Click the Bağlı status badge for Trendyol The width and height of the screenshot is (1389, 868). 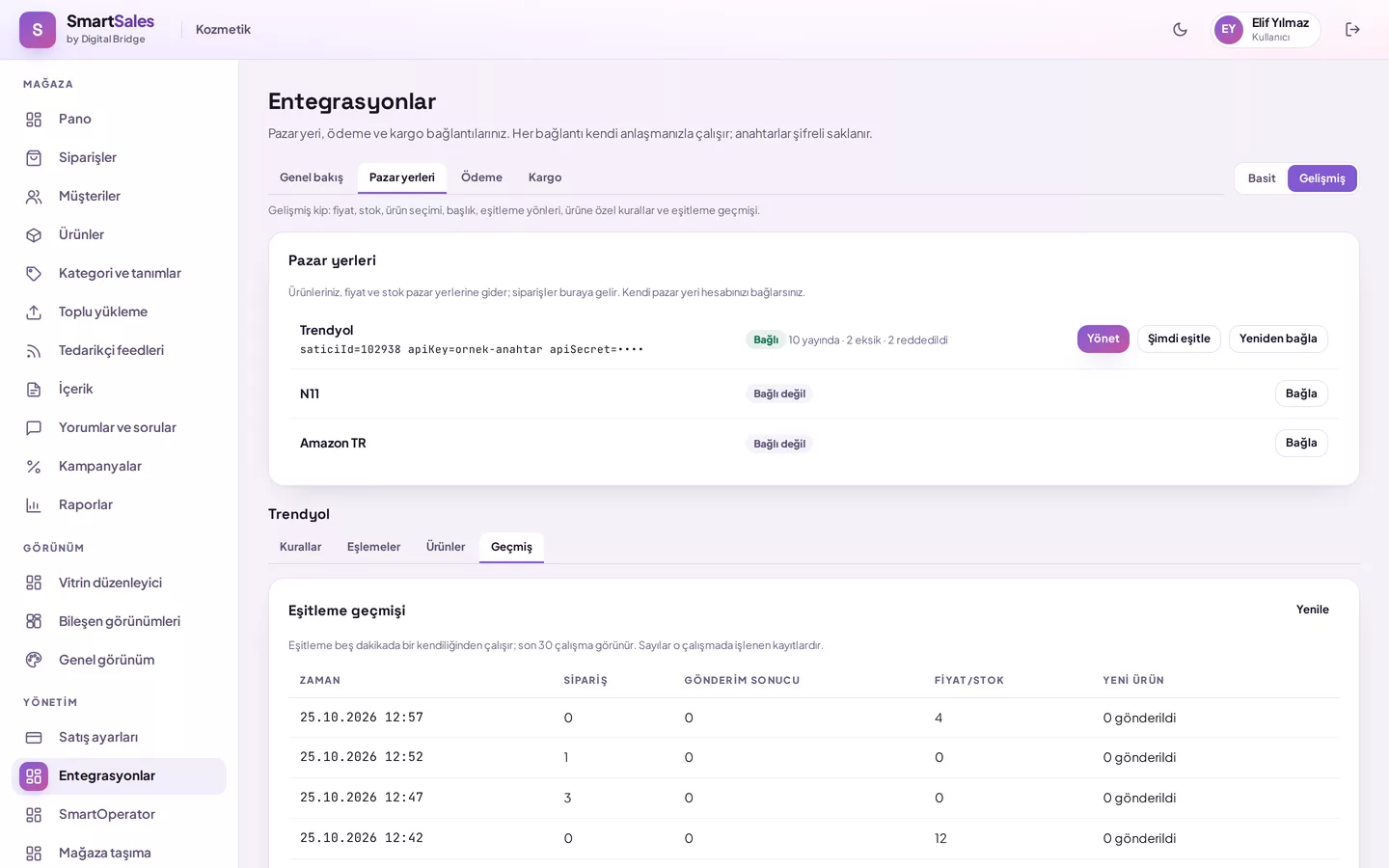(766, 339)
